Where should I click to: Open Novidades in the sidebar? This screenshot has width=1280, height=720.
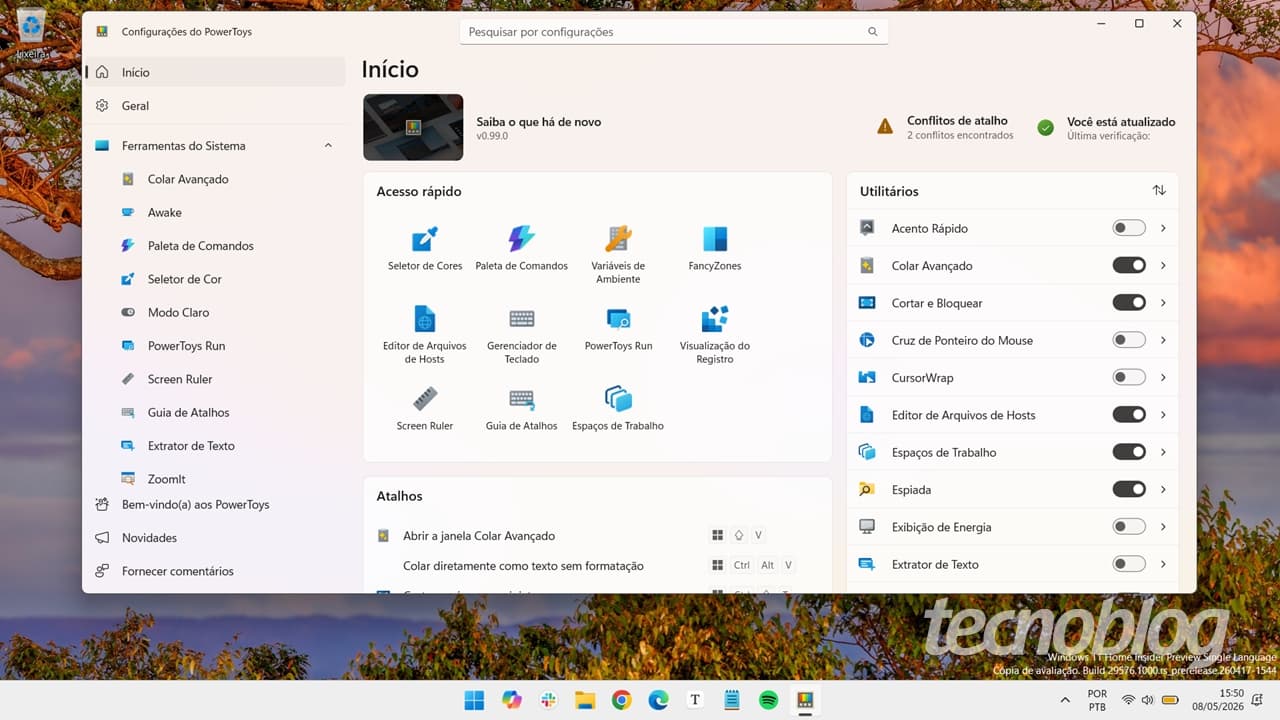click(x=216, y=537)
